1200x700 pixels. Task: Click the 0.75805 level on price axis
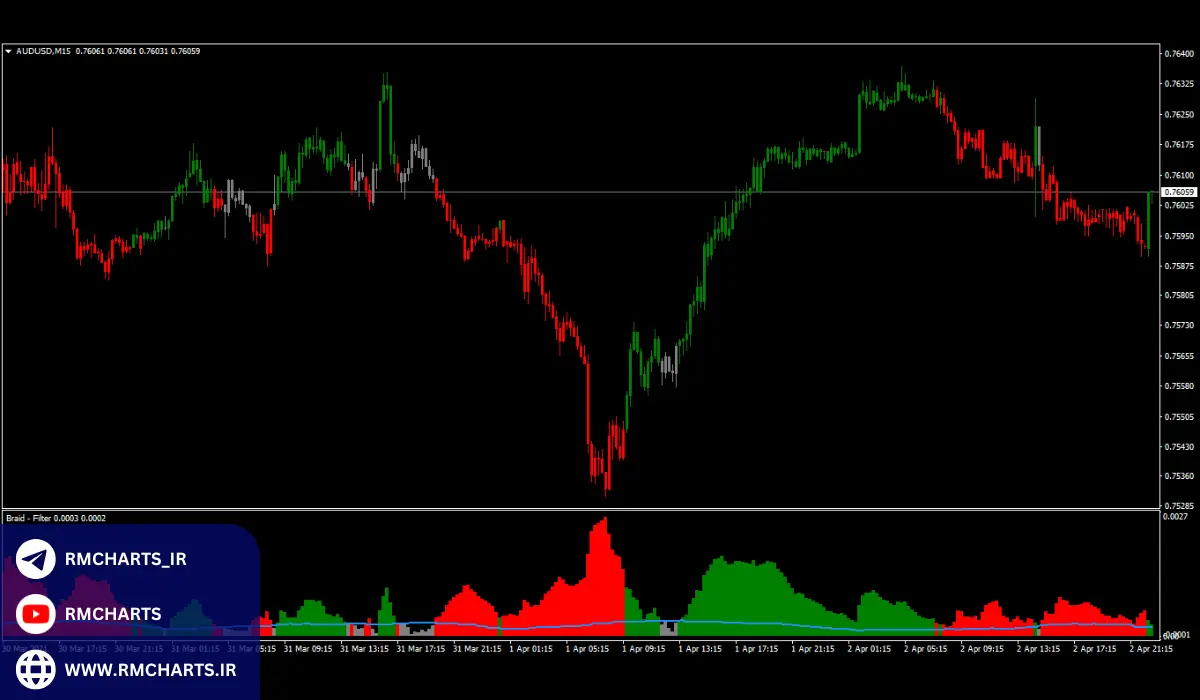(1180, 296)
